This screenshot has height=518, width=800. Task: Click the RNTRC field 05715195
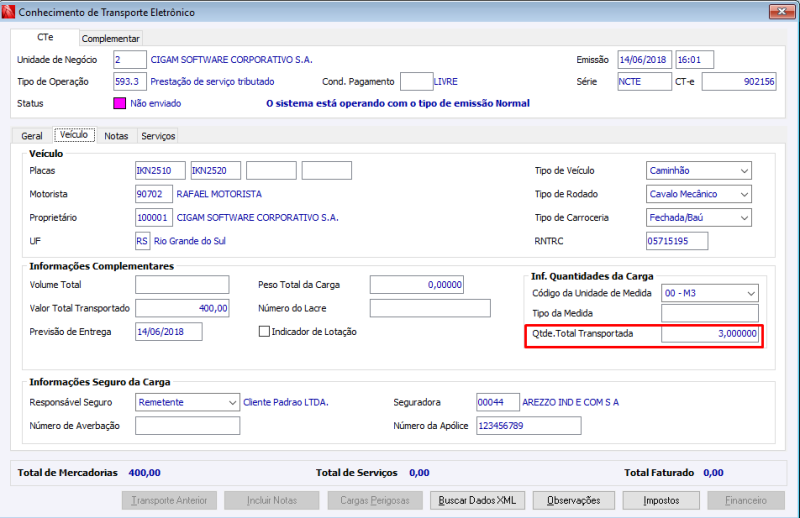(677, 241)
